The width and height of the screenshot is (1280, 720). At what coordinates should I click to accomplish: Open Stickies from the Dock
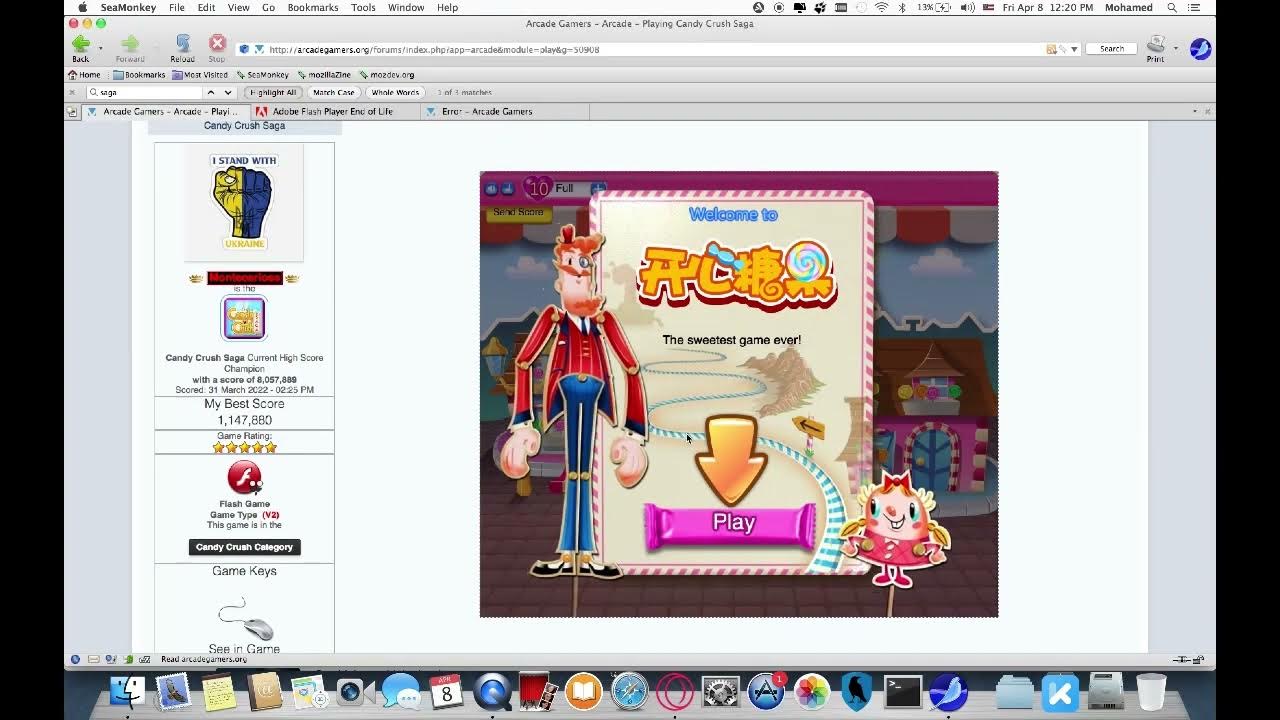218,692
